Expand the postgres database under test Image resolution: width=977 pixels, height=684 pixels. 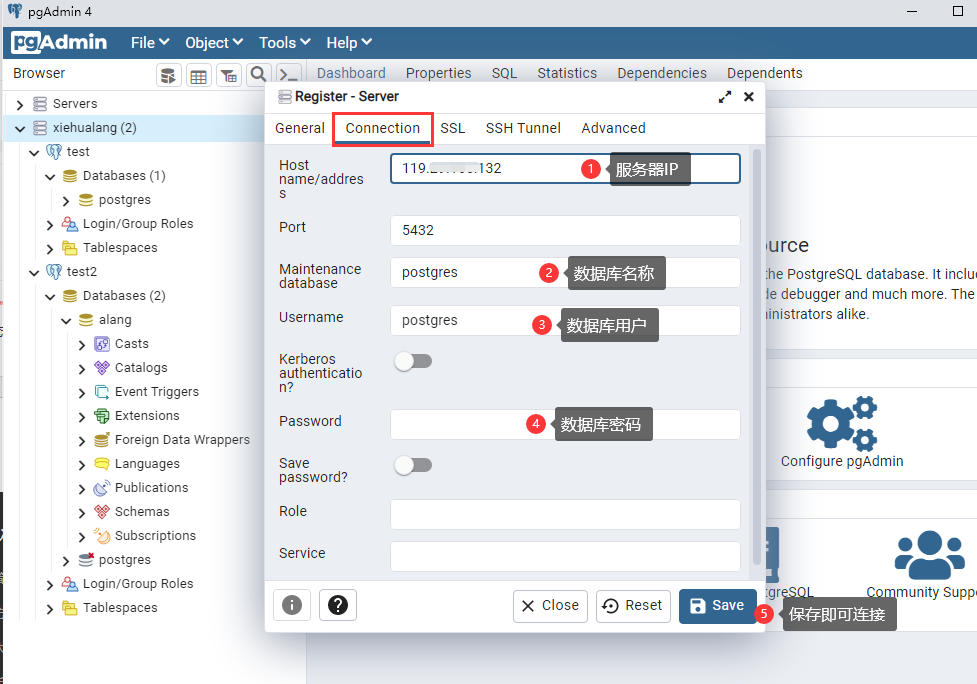tap(66, 201)
